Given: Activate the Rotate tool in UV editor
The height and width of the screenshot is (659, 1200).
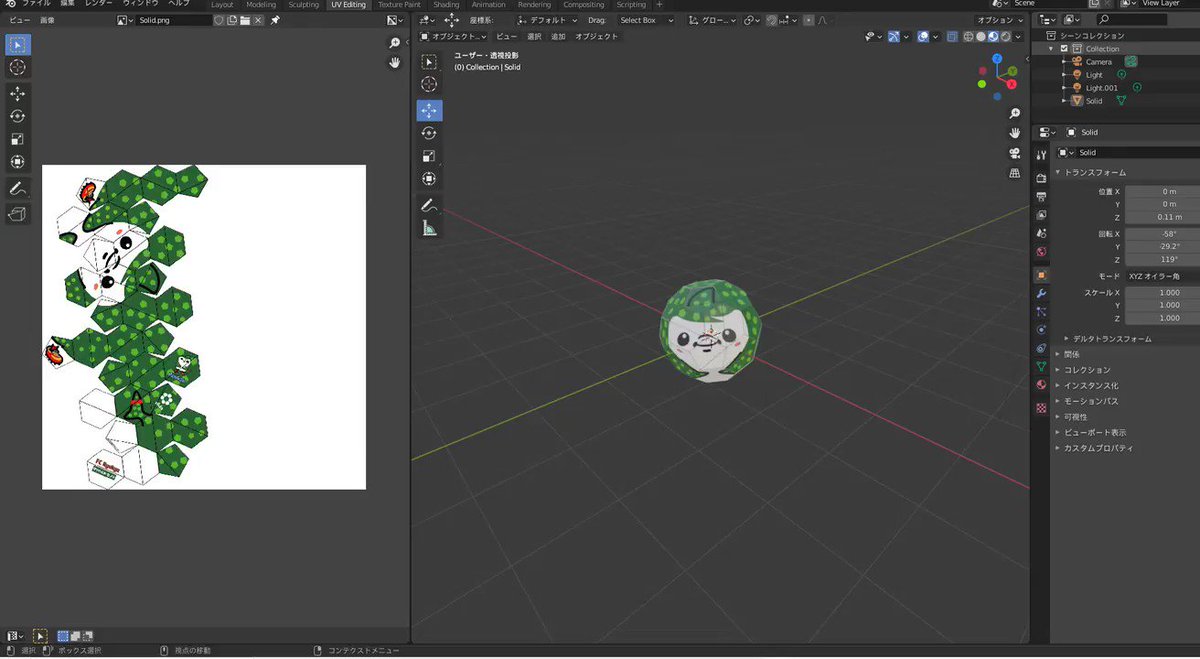Looking at the screenshot, I should click(17, 116).
